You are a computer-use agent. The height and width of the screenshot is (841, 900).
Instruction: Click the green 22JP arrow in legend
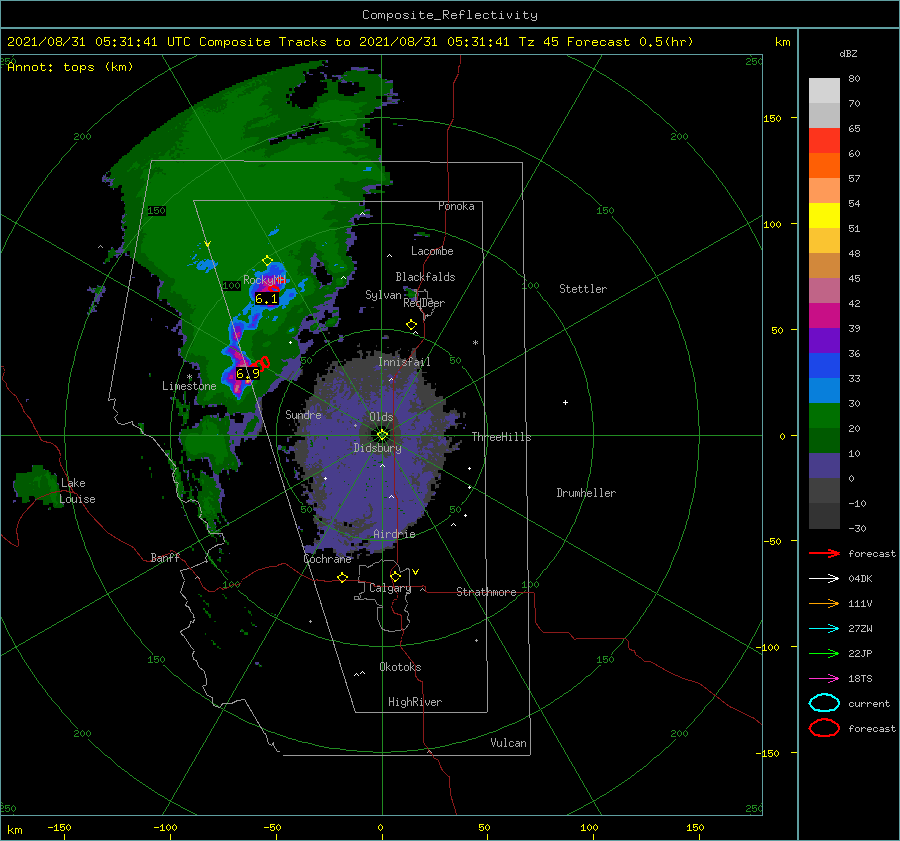pyautogui.click(x=824, y=653)
